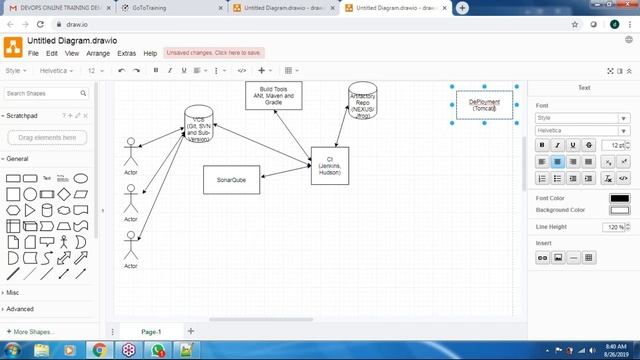640x360 pixels.
Task: Set right text alignment in Text panel
Action: tap(573, 162)
